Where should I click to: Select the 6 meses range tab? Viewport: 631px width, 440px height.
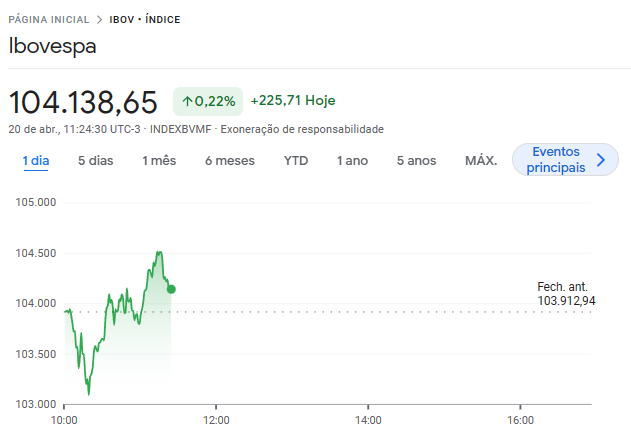229,161
